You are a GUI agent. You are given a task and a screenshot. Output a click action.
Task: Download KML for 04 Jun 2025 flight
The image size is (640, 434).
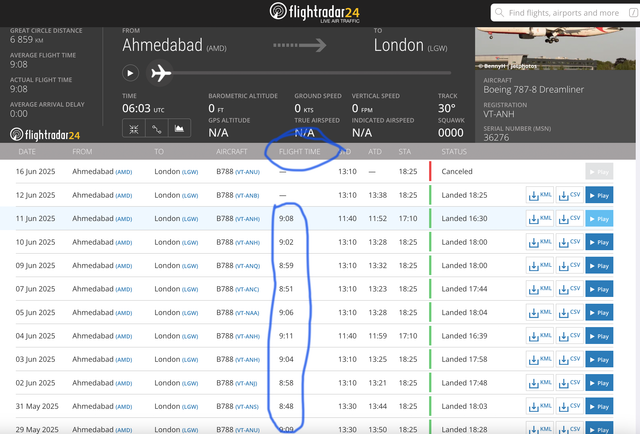click(540, 336)
